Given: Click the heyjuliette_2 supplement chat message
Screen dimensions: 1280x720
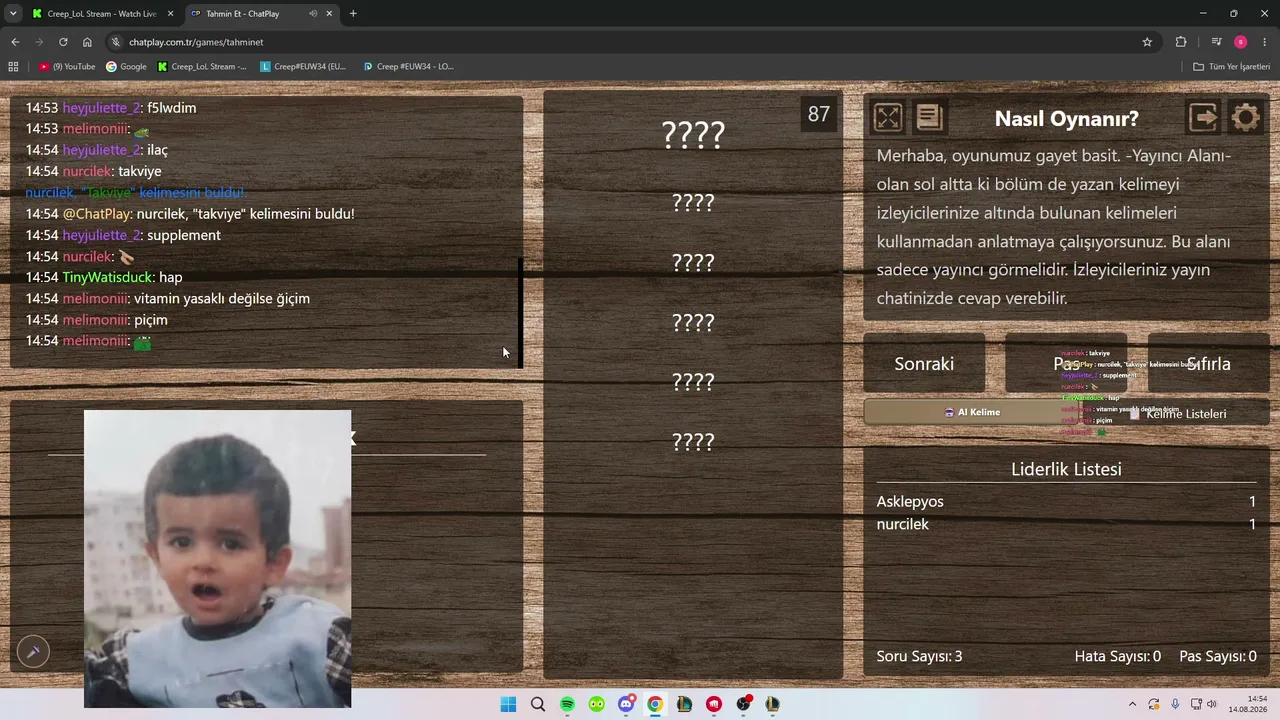Looking at the screenshot, I should (123, 235).
